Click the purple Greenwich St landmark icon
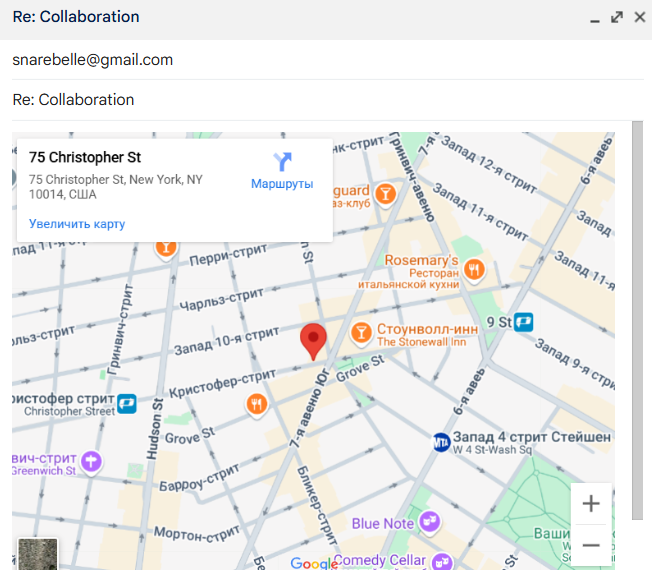The width and height of the screenshot is (652, 586). [x=92, y=460]
